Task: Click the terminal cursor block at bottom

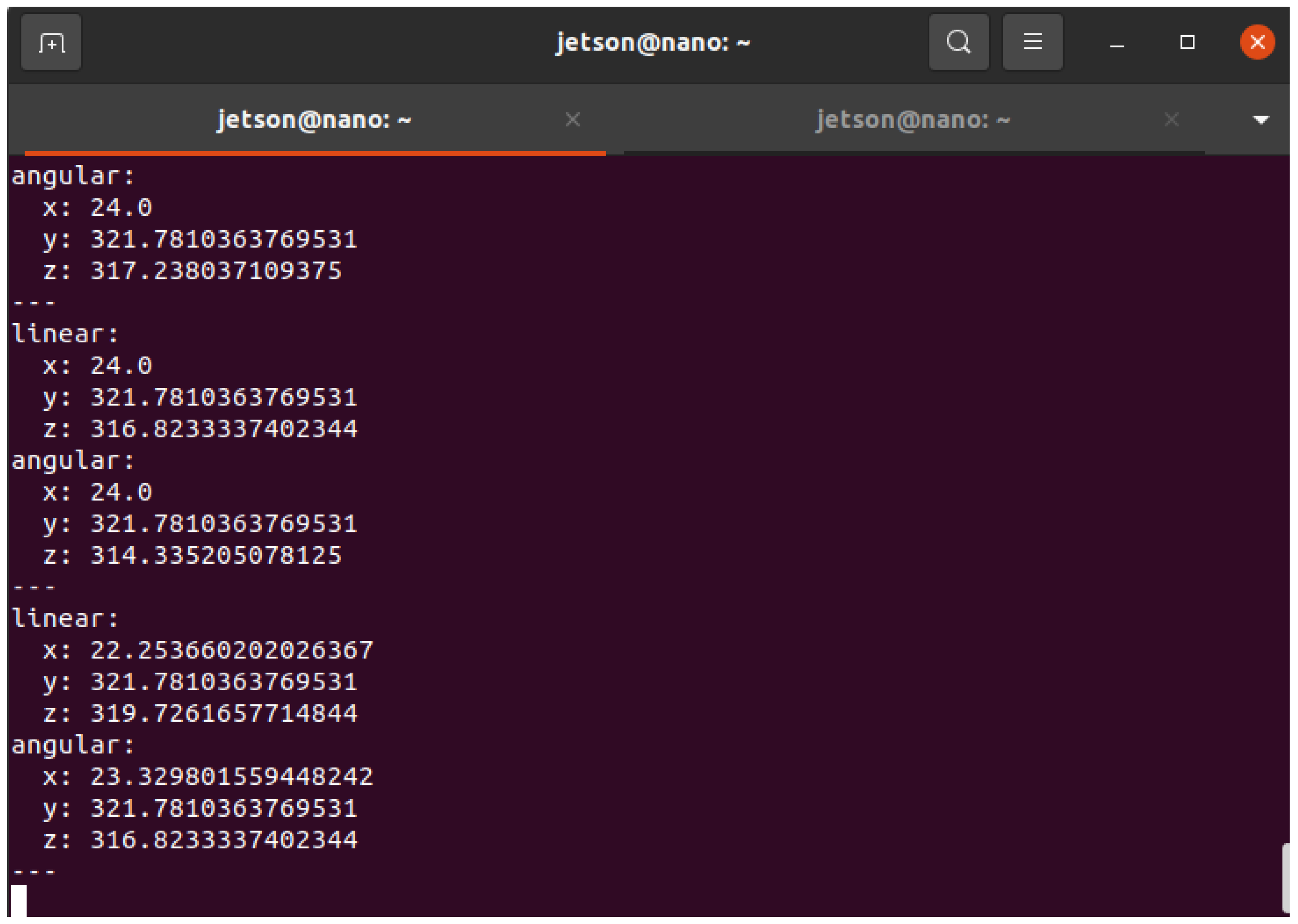Action: point(19,901)
